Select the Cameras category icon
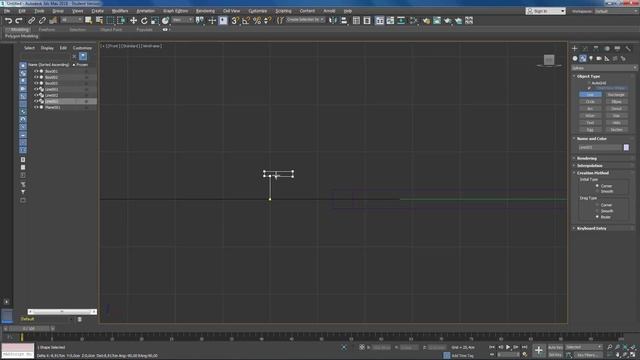Image resolution: width=640 pixels, height=360 pixels. [599, 59]
